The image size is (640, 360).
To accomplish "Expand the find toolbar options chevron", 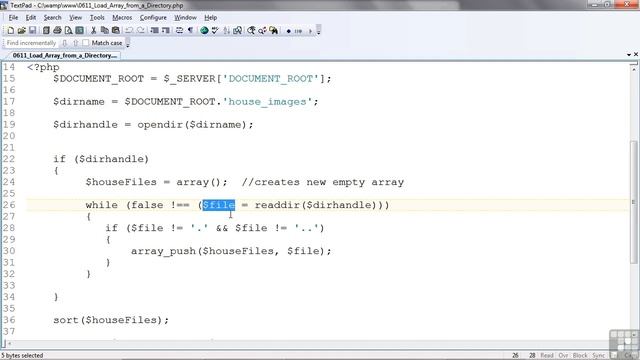I will point(128,43).
